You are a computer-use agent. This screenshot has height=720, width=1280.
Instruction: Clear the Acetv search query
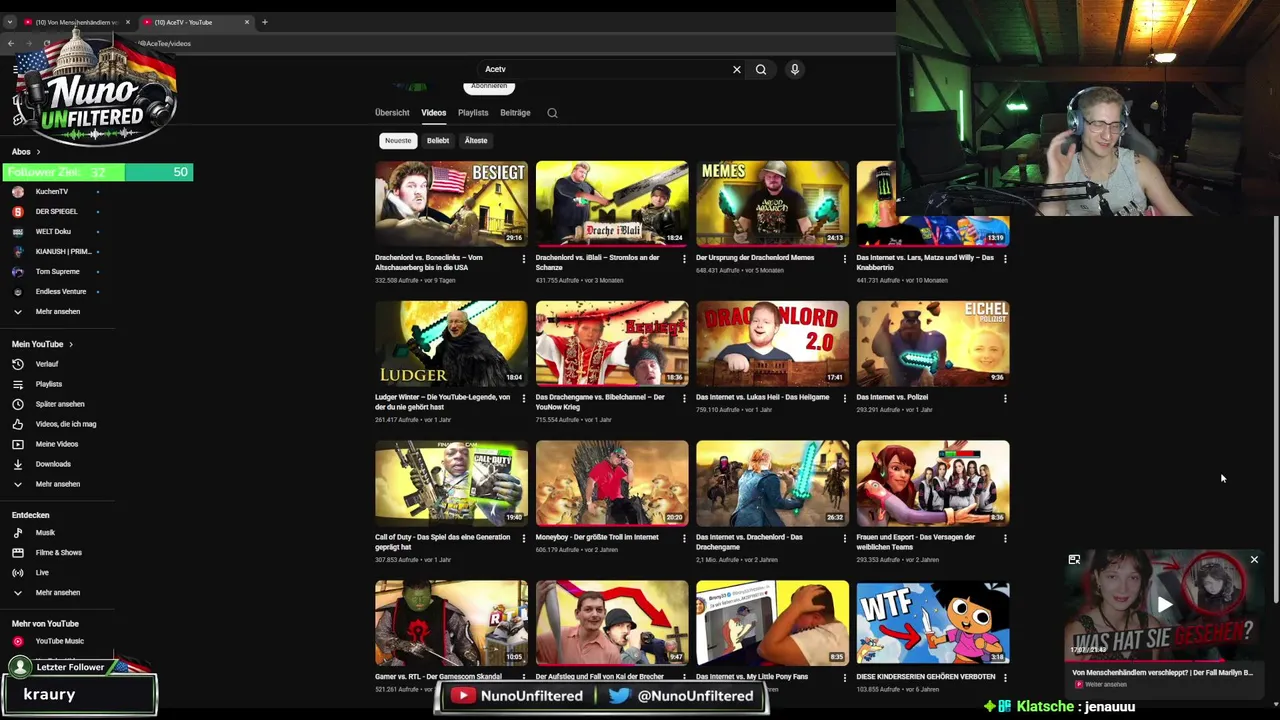click(x=737, y=70)
